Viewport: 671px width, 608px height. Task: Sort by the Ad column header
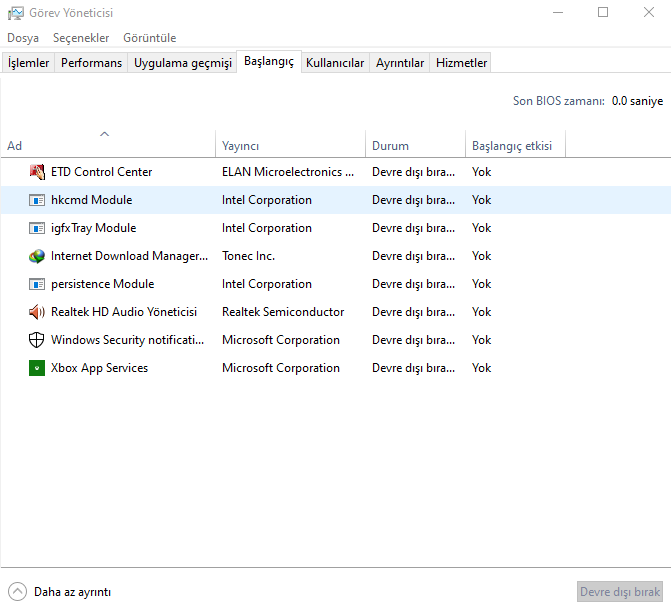[108, 144]
